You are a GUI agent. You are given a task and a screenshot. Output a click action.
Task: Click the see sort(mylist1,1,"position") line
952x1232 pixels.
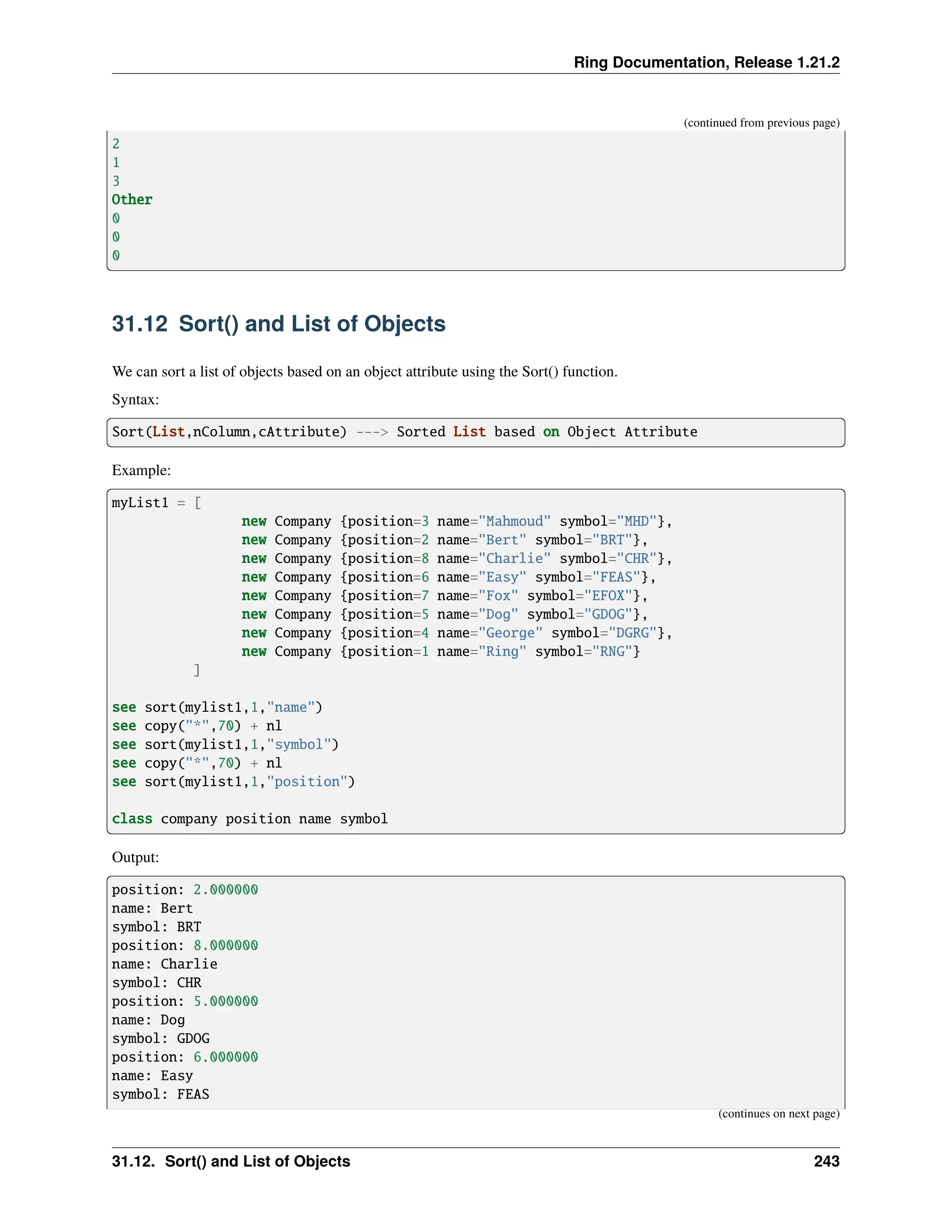click(x=233, y=782)
